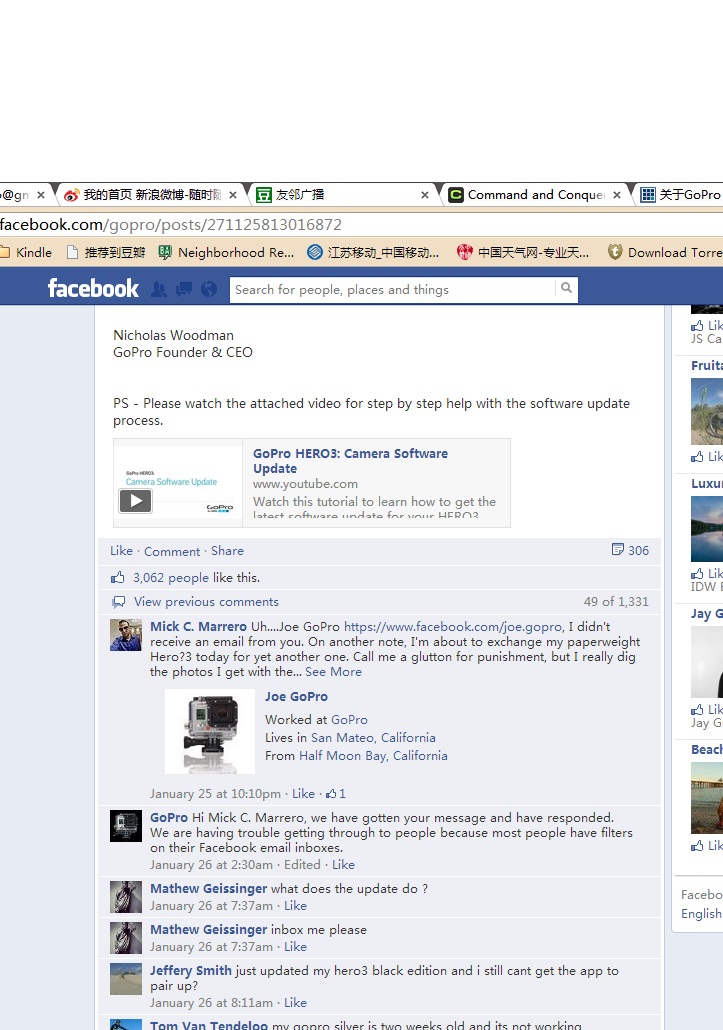The image size is (723, 1030).
Task: Click 3,062 people likes link
Action: pos(171,577)
